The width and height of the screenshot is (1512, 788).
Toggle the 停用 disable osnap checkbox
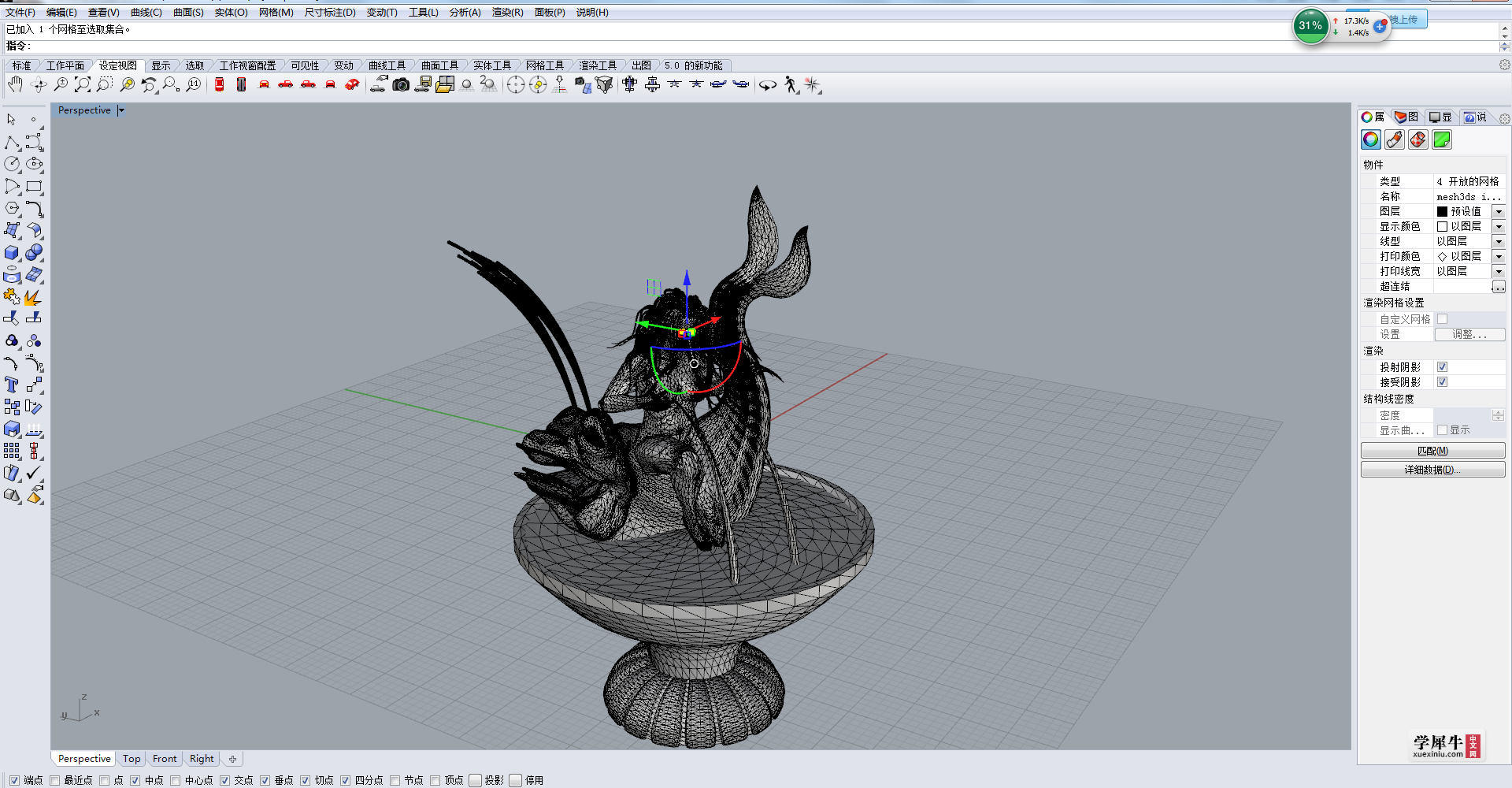click(x=516, y=780)
